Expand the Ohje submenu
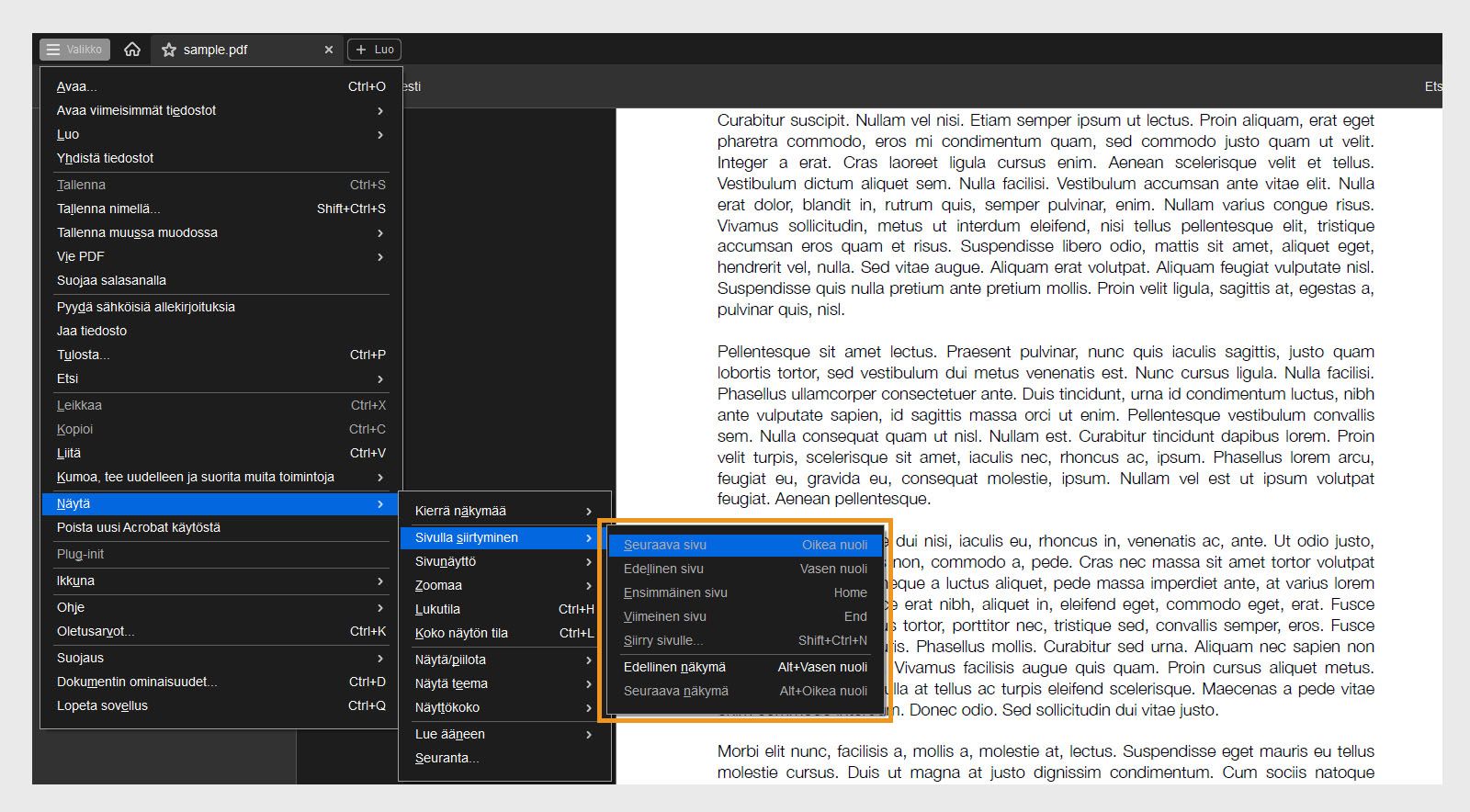 coord(220,607)
